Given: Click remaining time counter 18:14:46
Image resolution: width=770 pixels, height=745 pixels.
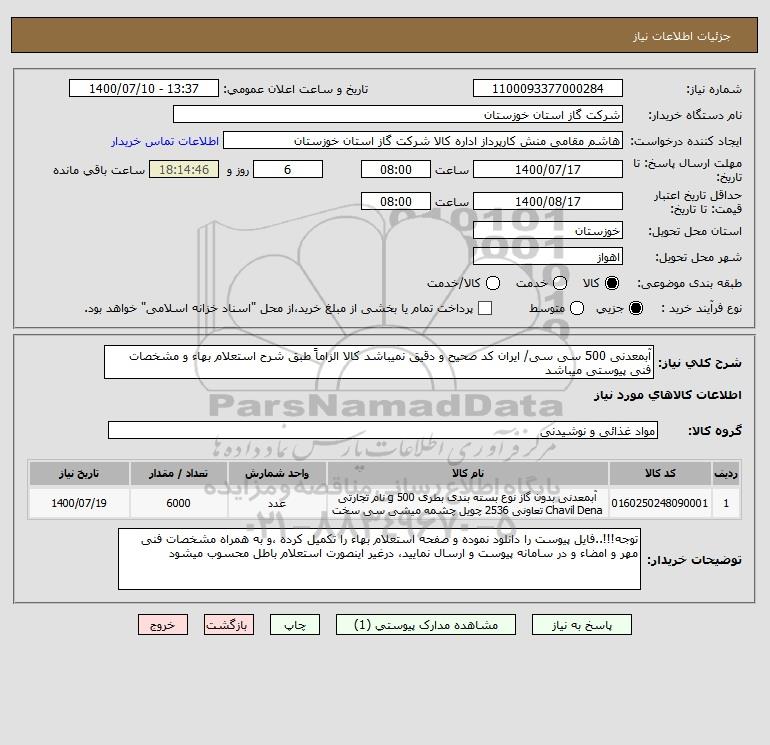Looking at the screenshot, I should [184, 169].
